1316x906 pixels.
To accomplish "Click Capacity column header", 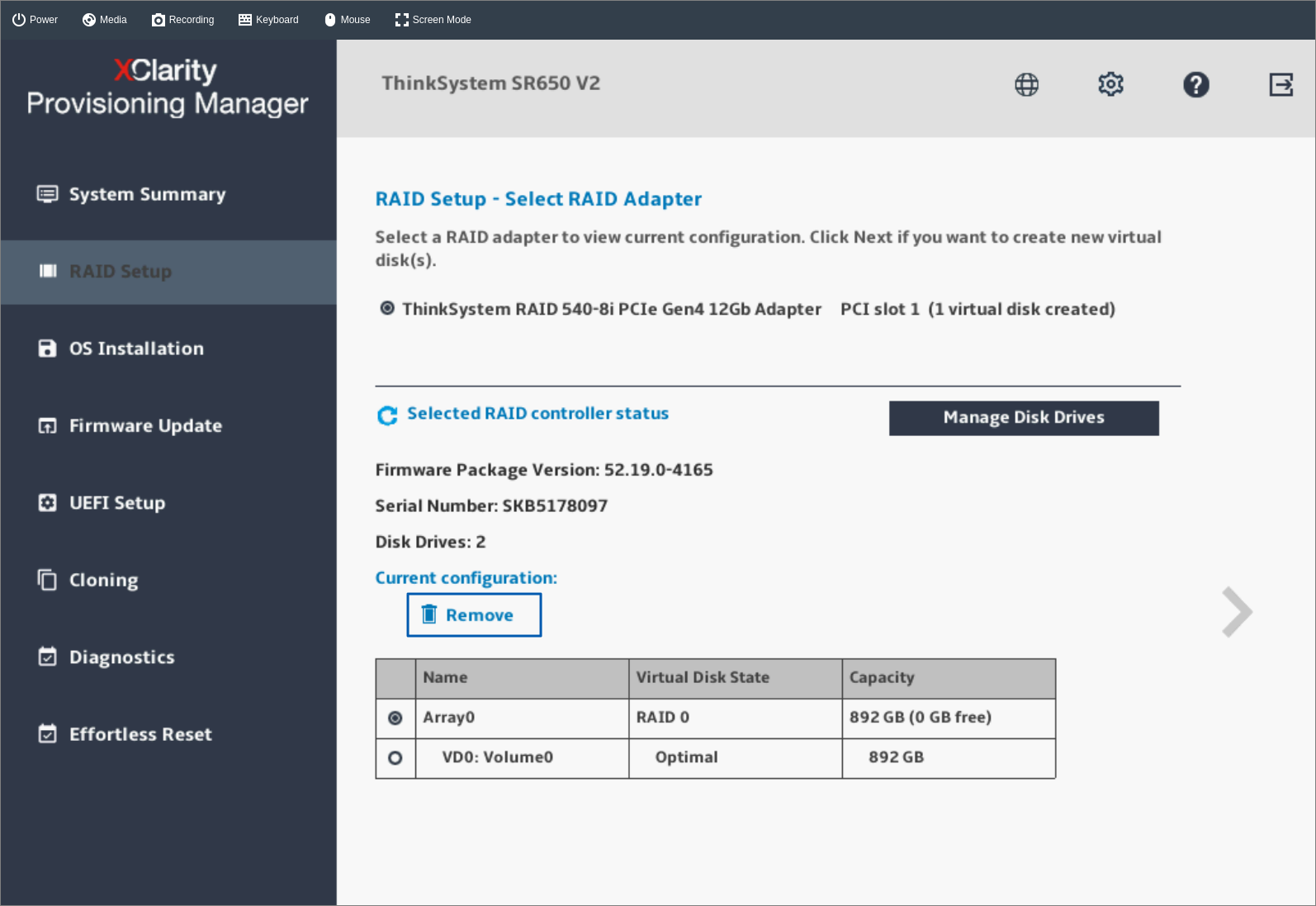I will [x=949, y=678].
